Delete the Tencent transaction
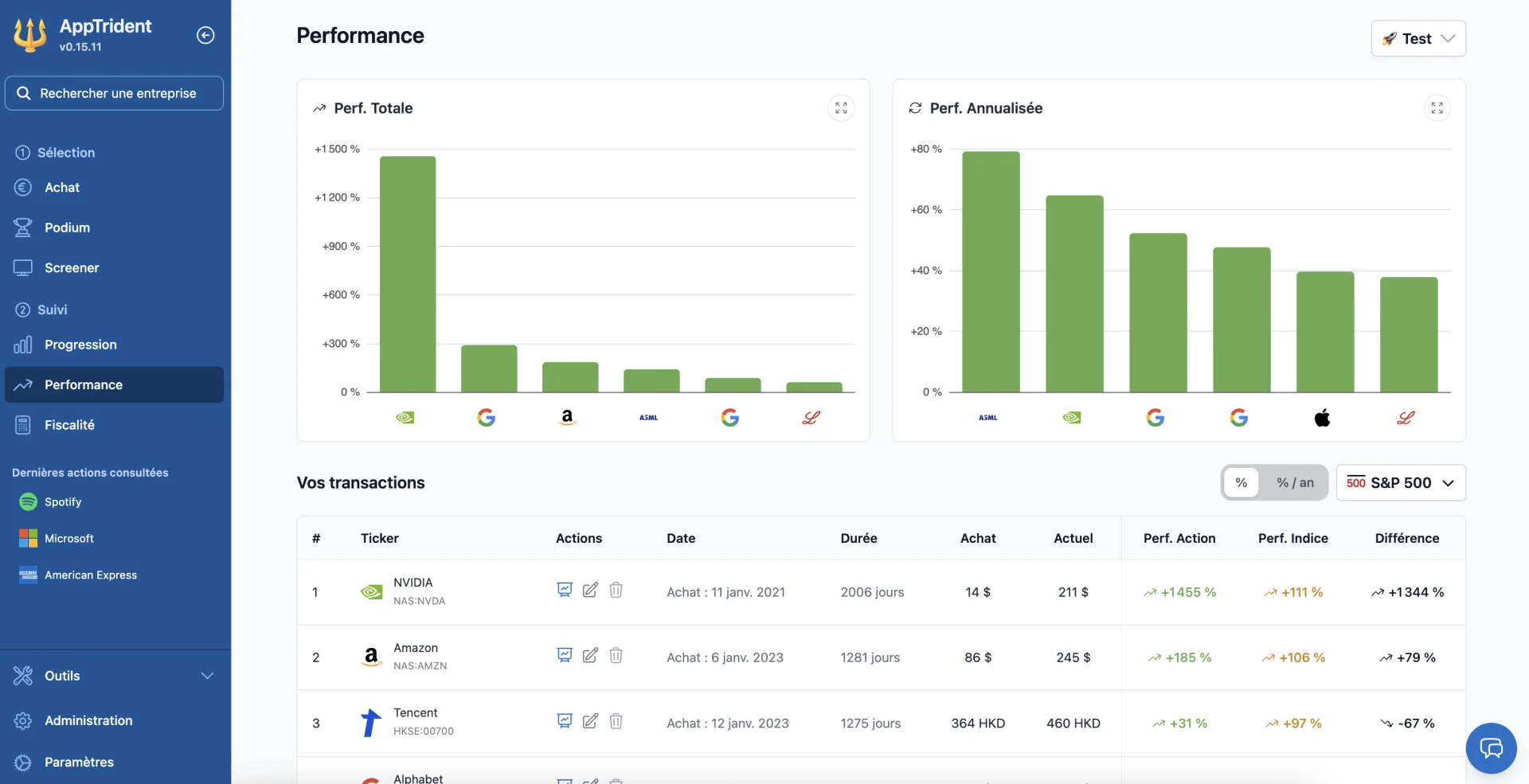Screen dimensions: 1529x784 (616, 721)
